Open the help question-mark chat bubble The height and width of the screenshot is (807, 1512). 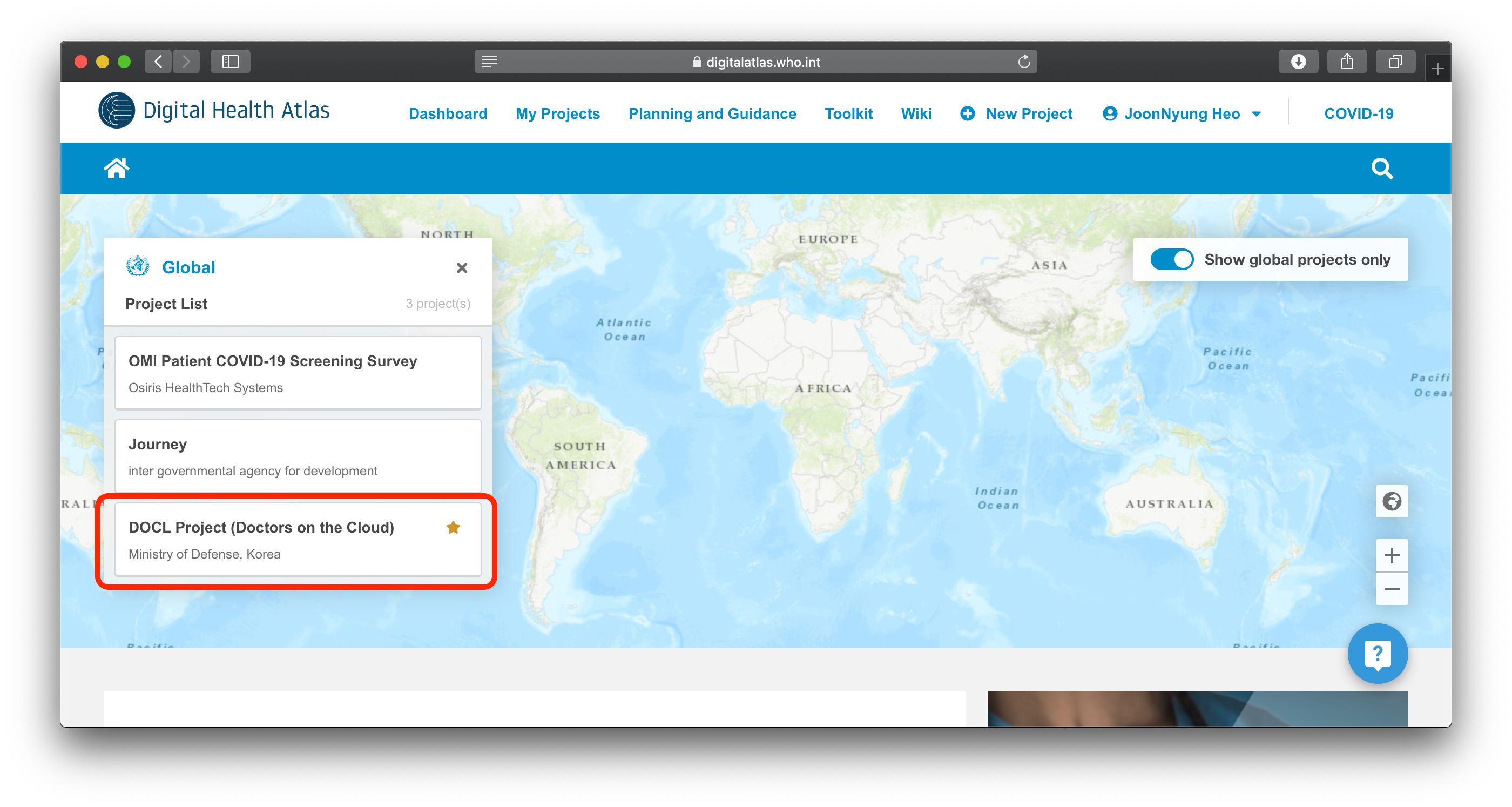click(1377, 653)
